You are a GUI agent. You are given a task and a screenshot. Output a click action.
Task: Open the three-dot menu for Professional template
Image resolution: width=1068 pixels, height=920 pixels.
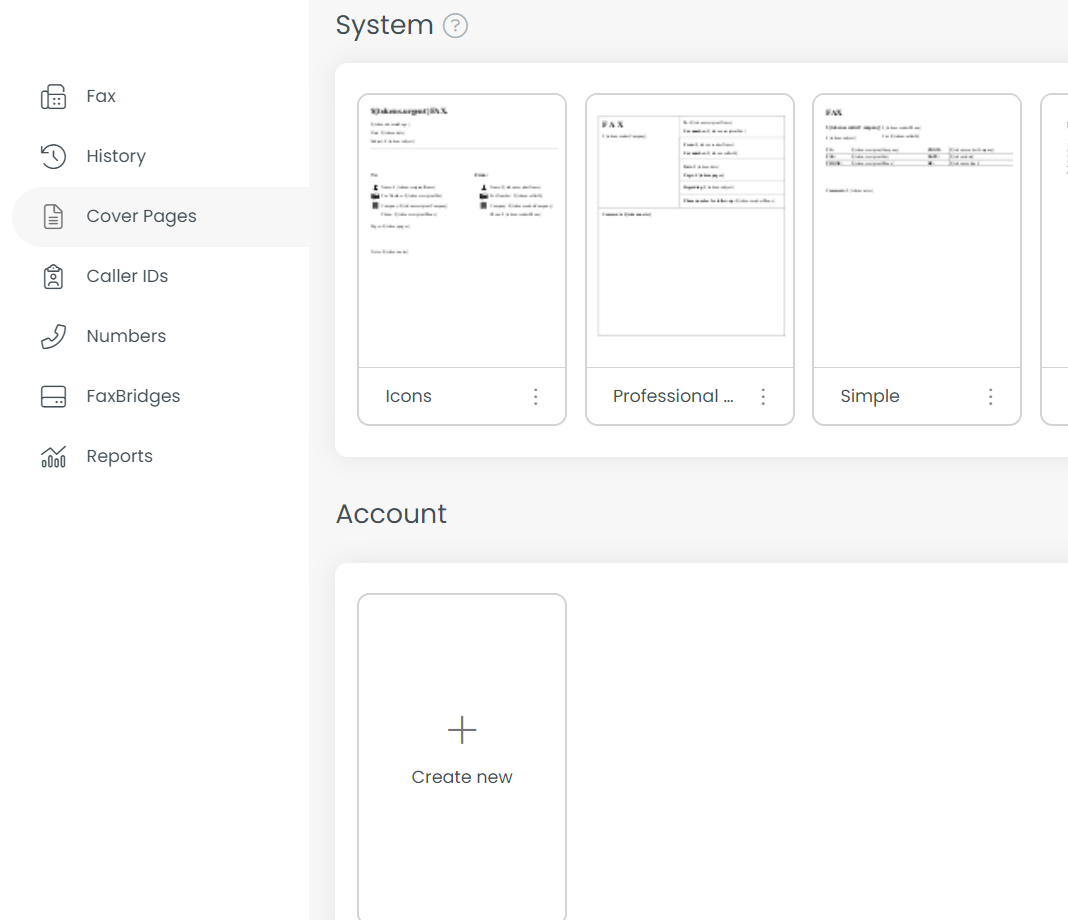(x=763, y=397)
